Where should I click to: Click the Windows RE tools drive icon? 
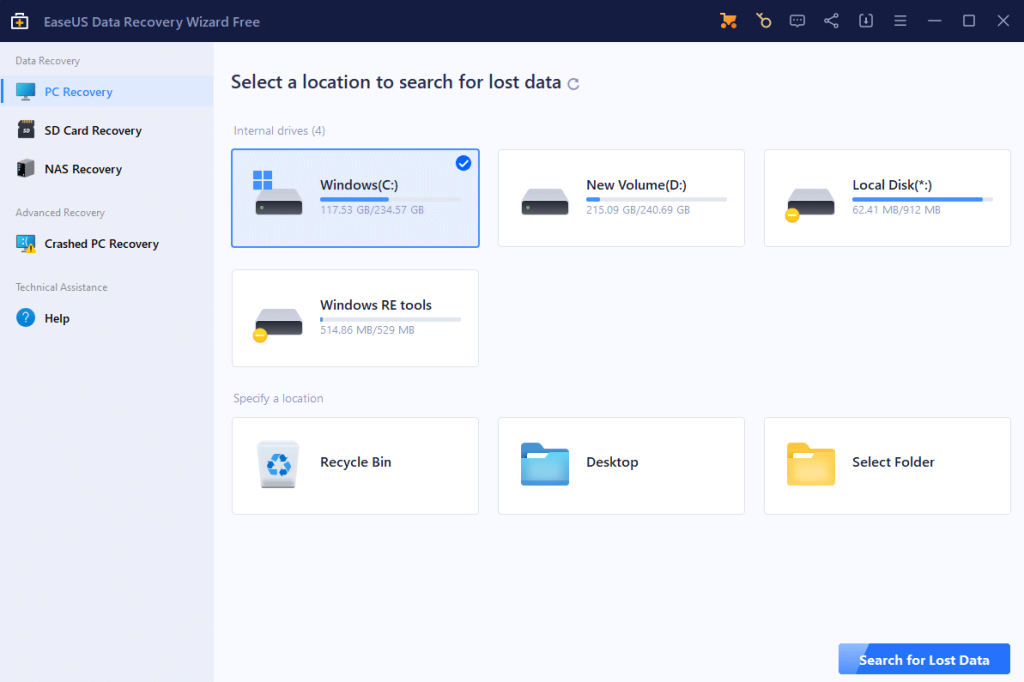coord(278,324)
